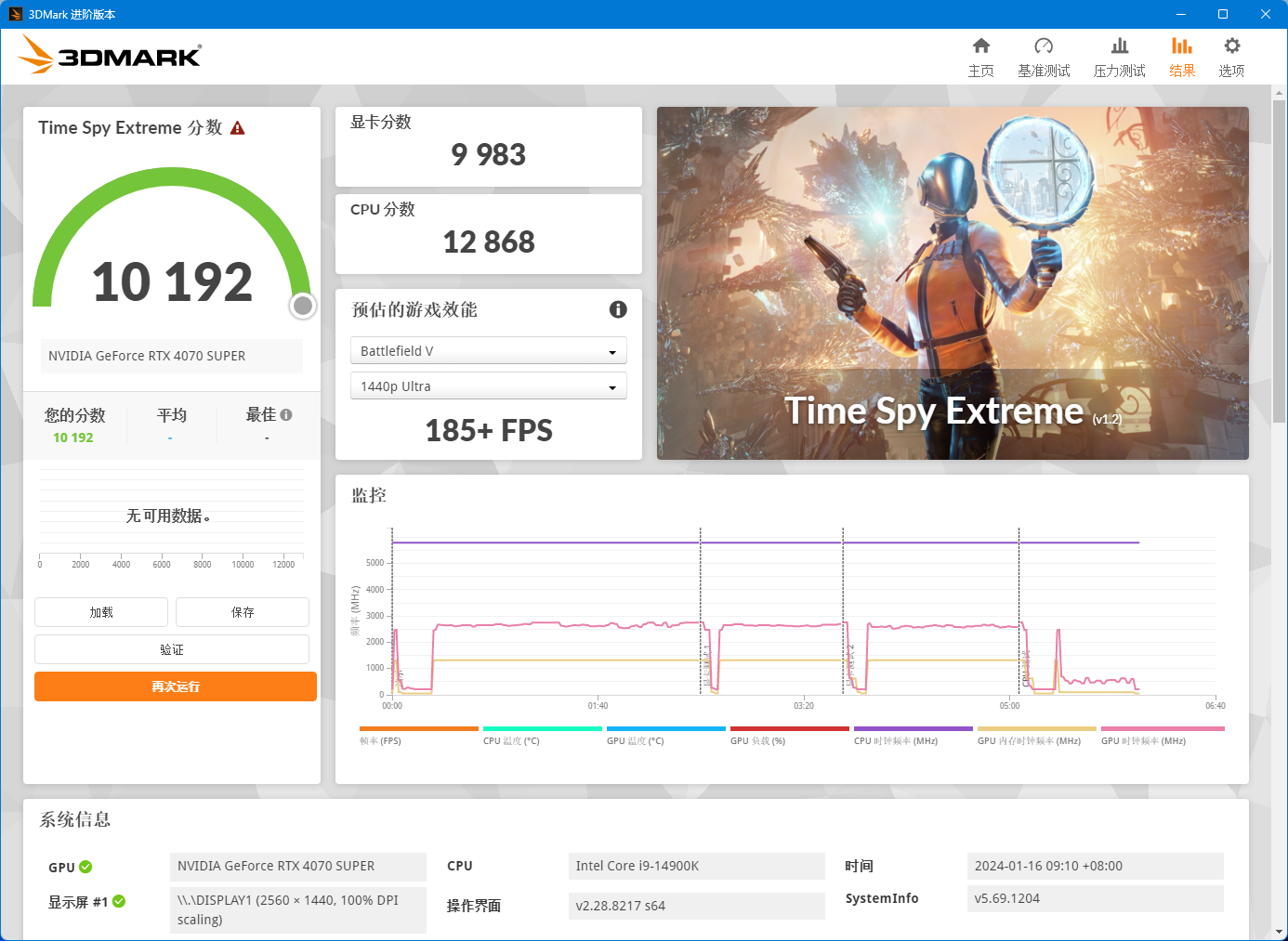
Task: Open the Options tab (选项)
Action: [1231, 58]
